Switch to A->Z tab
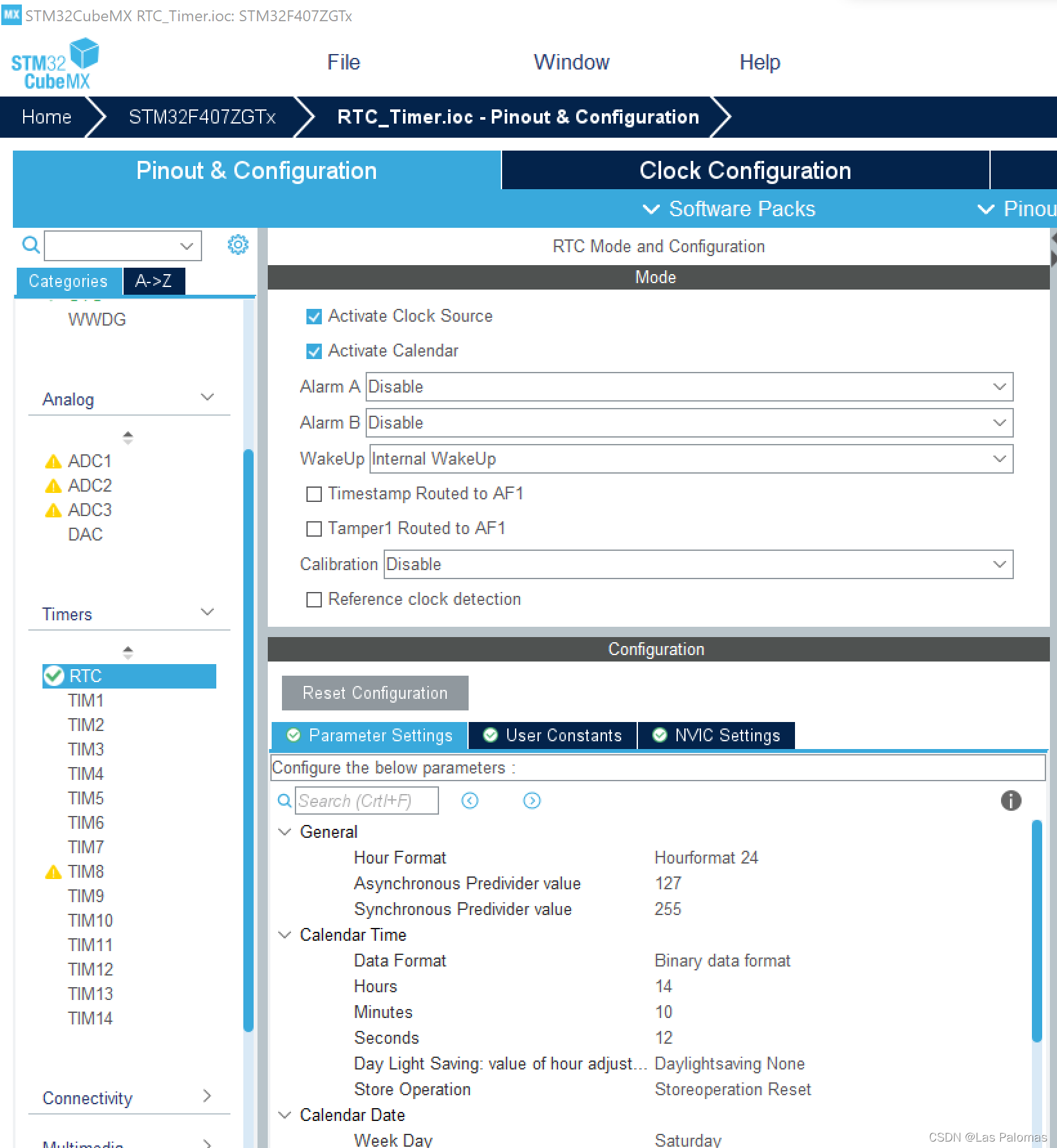The width and height of the screenshot is (1057, 1148). coord(154,281)
